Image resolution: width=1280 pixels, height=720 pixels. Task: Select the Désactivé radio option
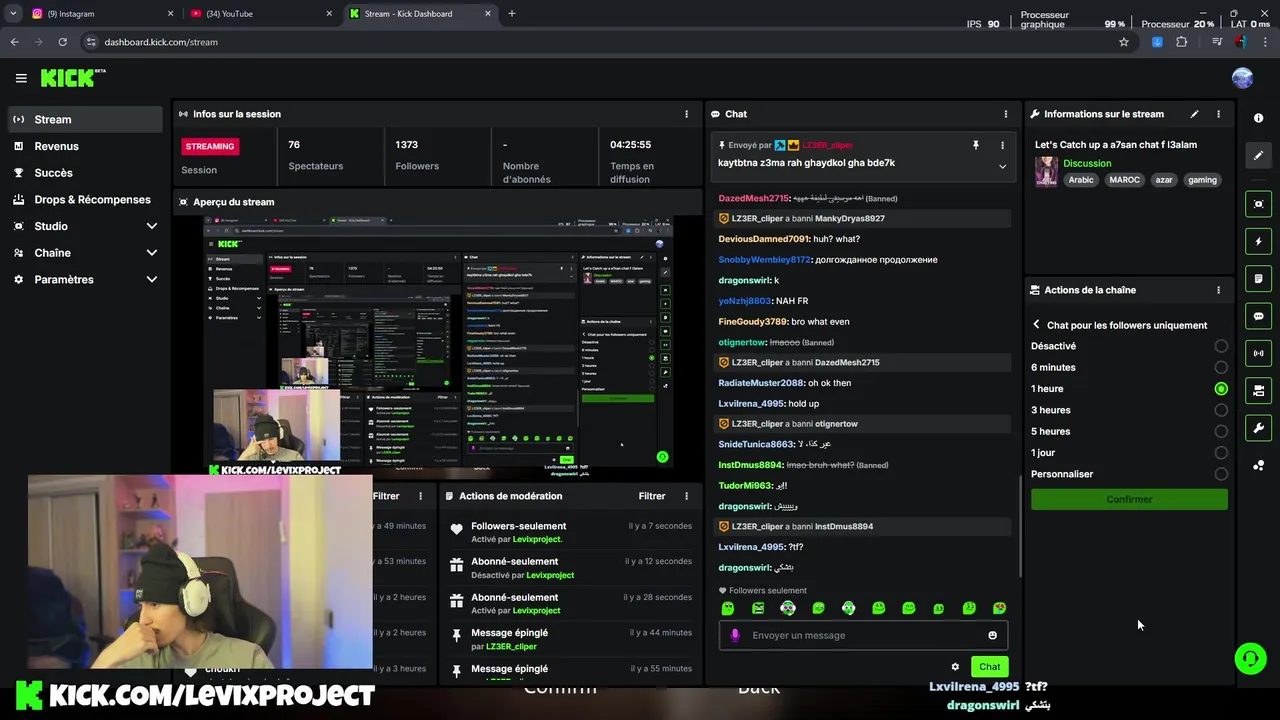coord(1221,346)
